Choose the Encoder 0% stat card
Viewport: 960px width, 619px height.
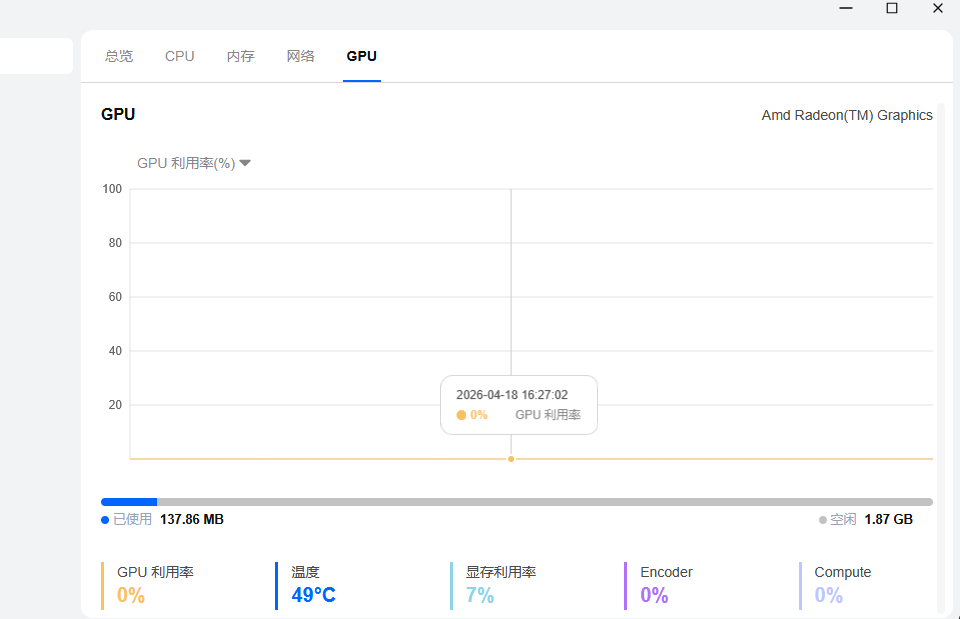[666, 585]
